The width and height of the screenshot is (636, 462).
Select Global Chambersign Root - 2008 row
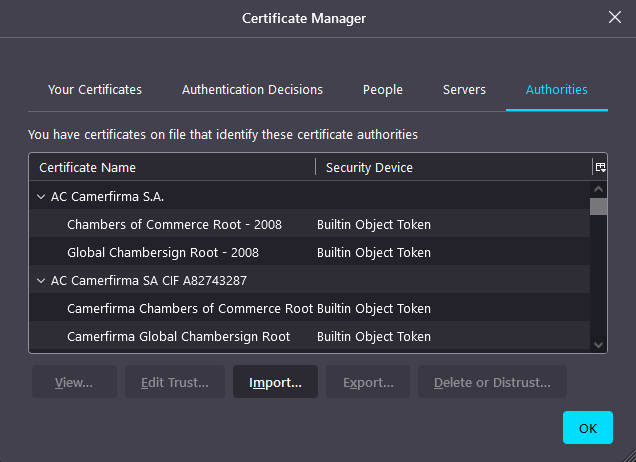309,252
